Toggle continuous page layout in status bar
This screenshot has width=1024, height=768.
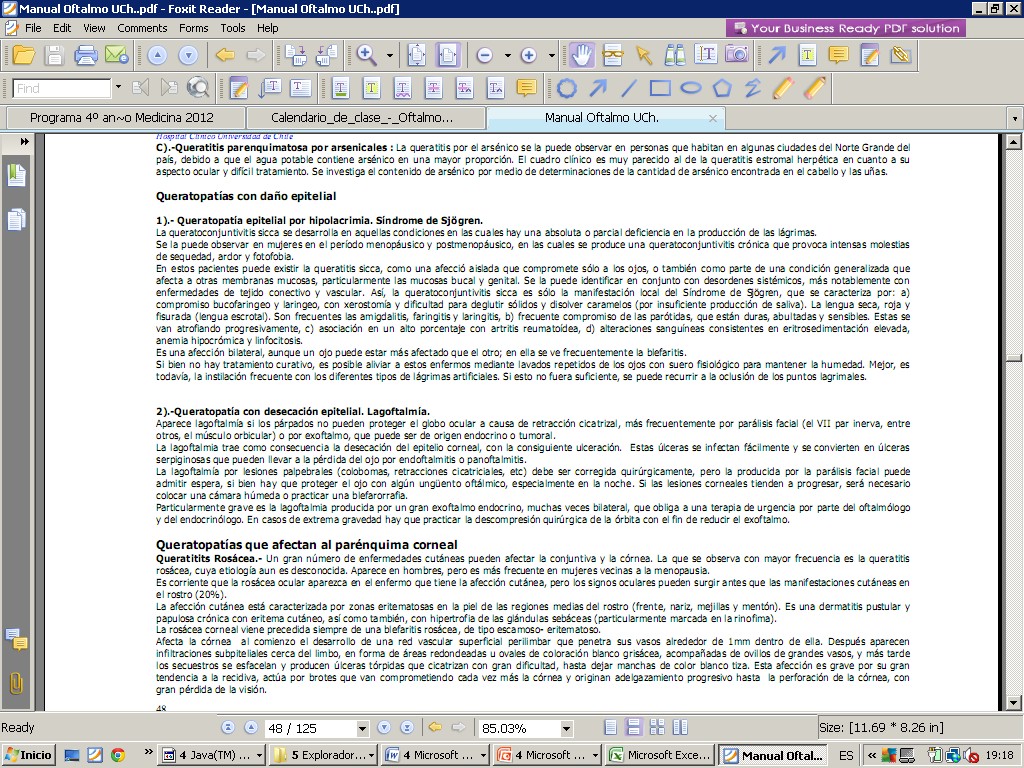[633, 728]
